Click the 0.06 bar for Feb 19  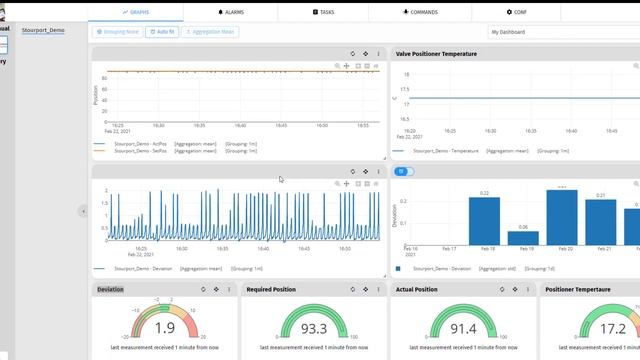(523, 238)
